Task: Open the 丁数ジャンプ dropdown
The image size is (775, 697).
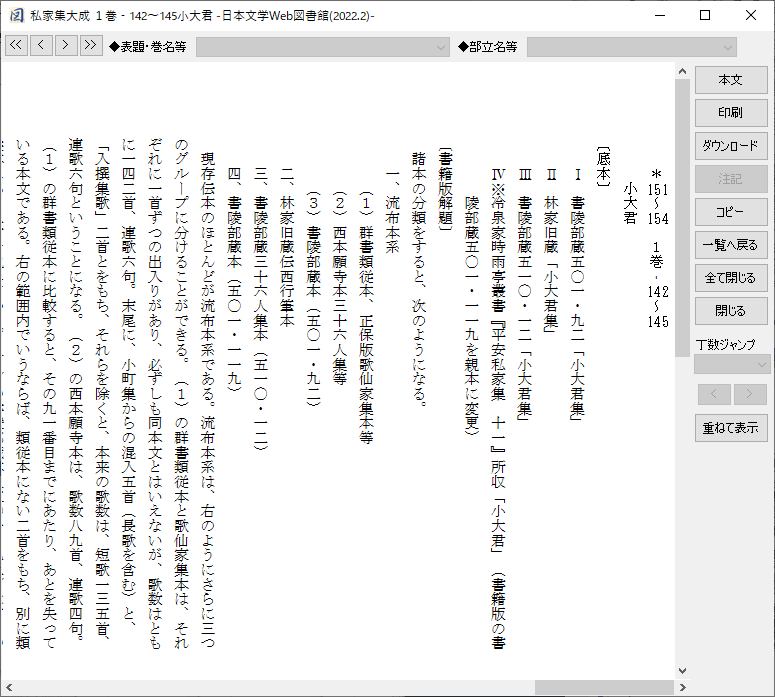Action: coord(732,364)
